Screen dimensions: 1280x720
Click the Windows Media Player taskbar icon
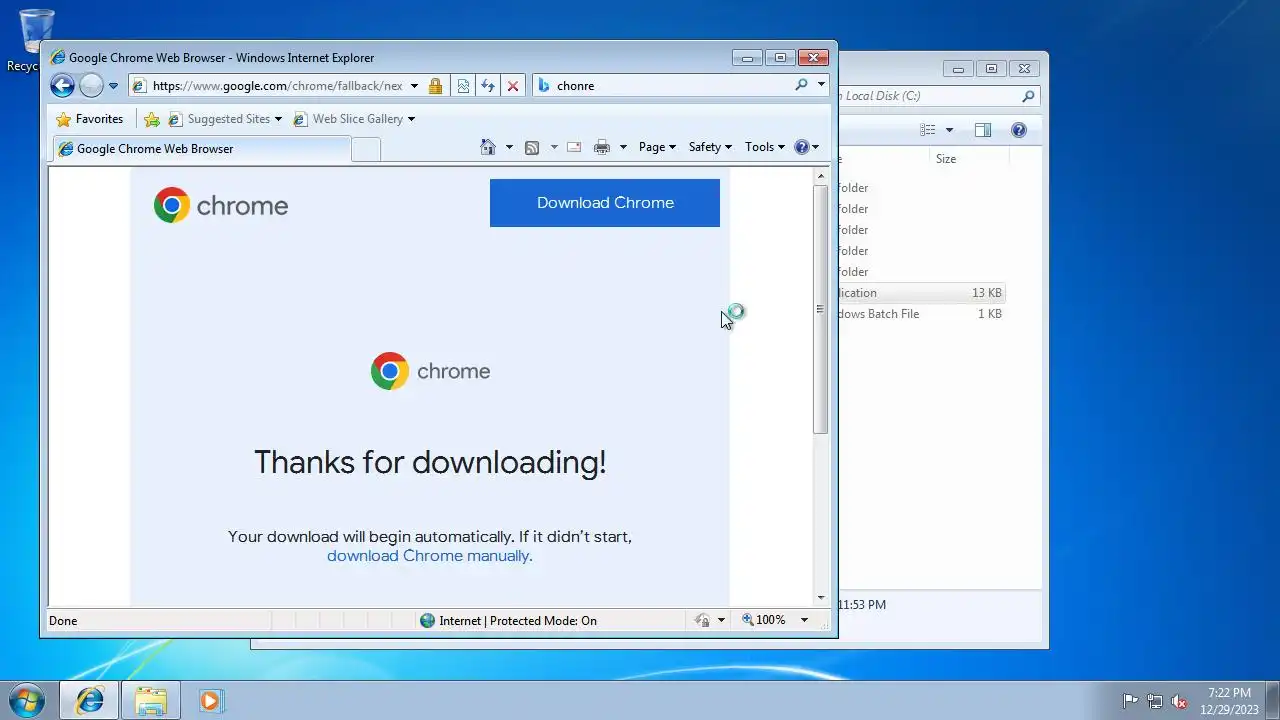210,701
